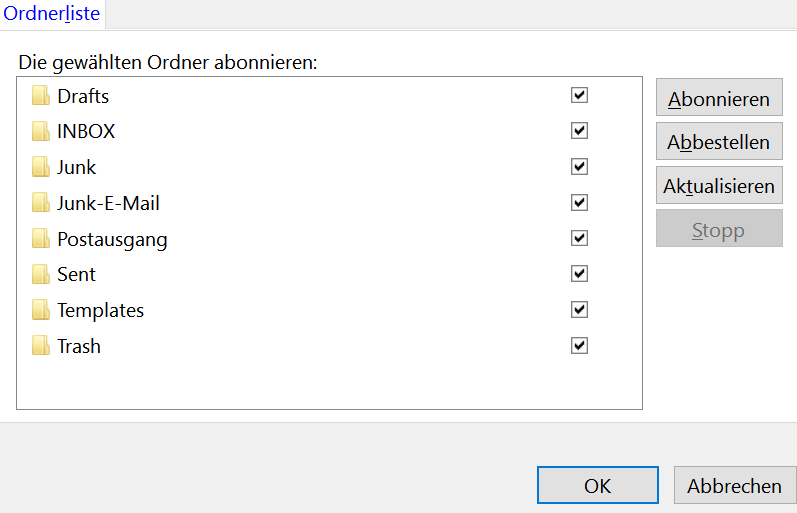
Task: Refresh the list with Aktualisieren
Action: pyautogui.click(x=719, y=186)
